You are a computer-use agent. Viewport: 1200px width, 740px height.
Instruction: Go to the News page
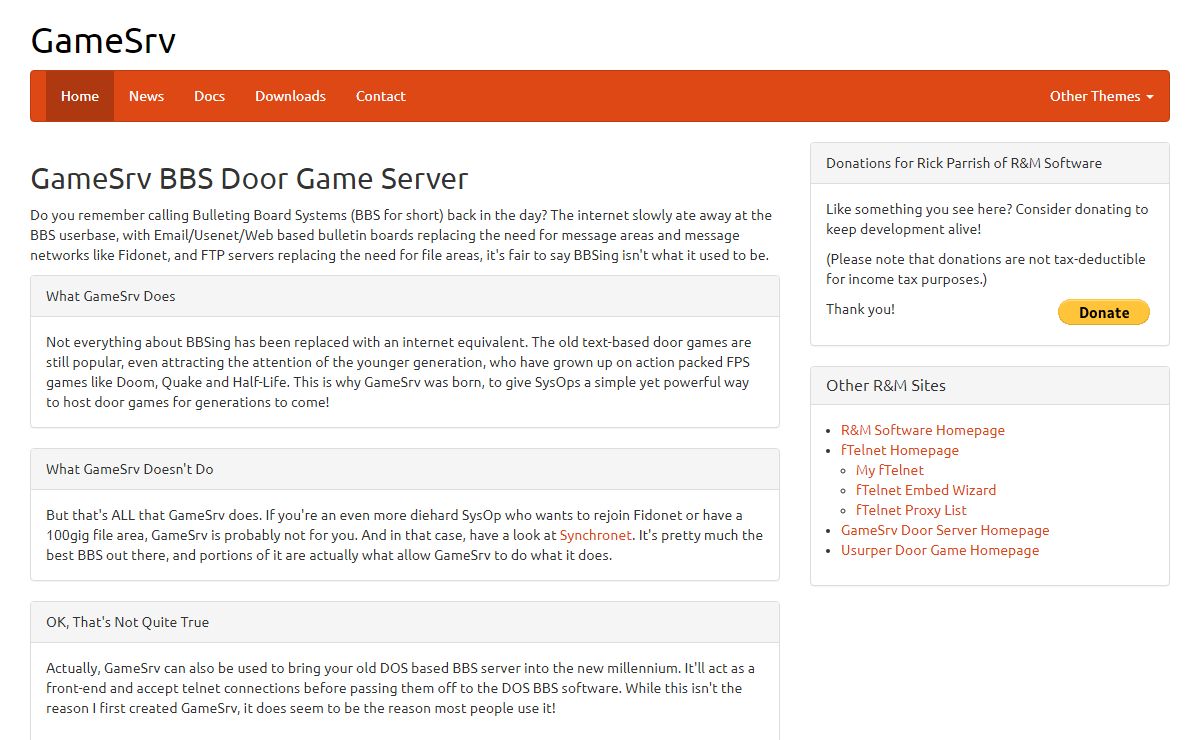coord(146,96)
